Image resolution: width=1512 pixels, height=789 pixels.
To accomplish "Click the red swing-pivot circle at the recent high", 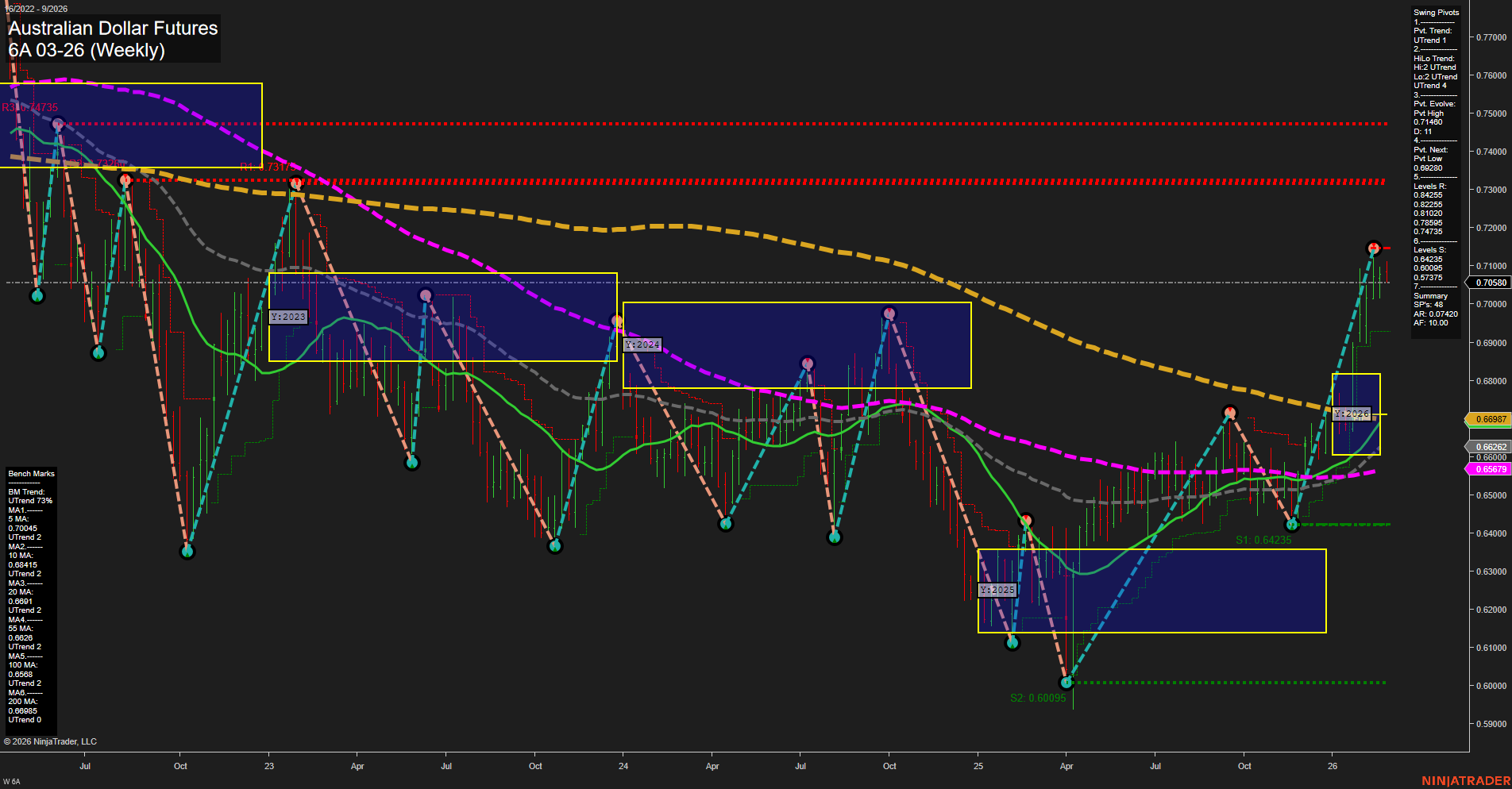I will (1371, 247).
